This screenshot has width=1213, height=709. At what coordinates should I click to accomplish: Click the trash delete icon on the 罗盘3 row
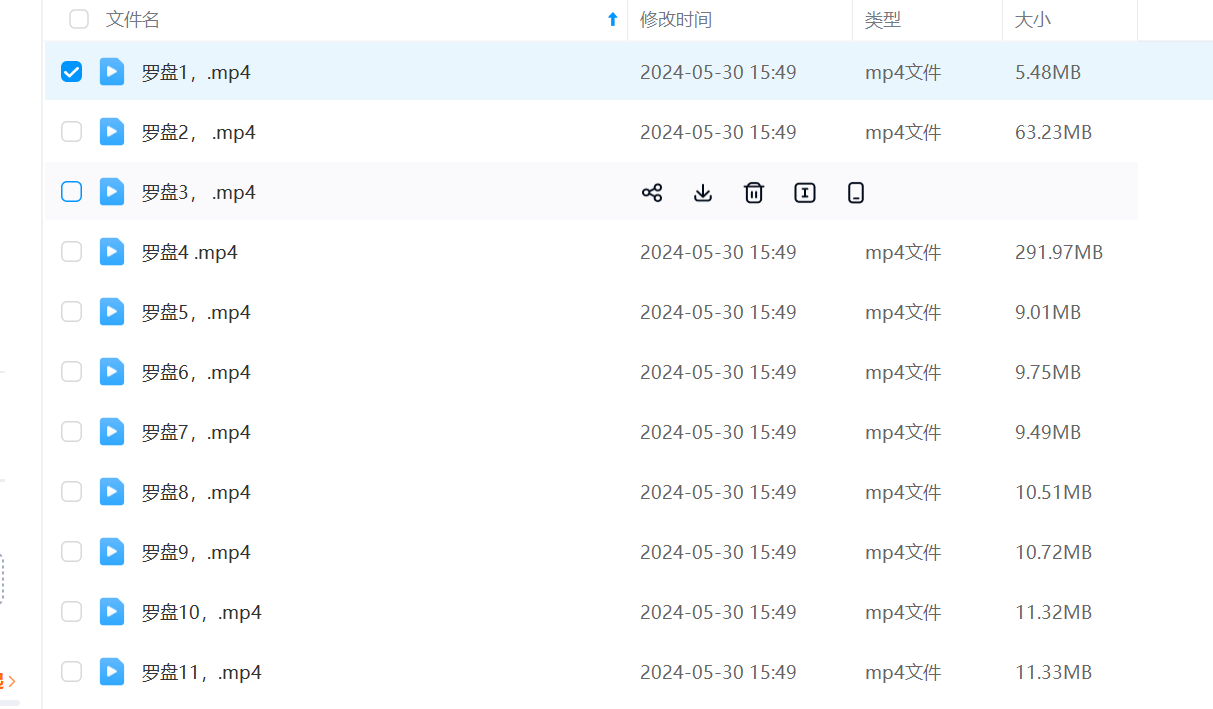pos(754,193)
